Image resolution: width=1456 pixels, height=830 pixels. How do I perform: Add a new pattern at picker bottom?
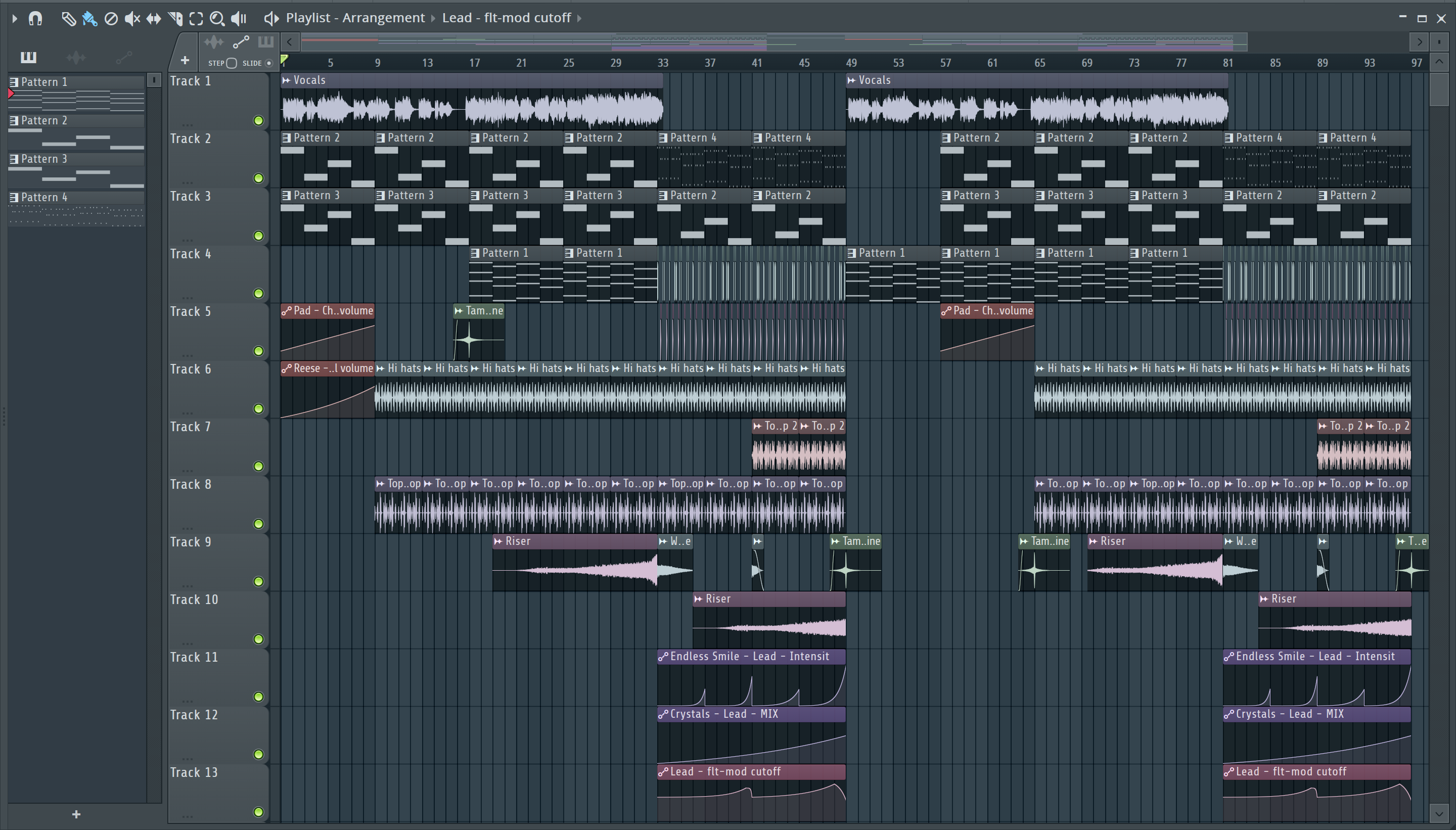[76, 814]
